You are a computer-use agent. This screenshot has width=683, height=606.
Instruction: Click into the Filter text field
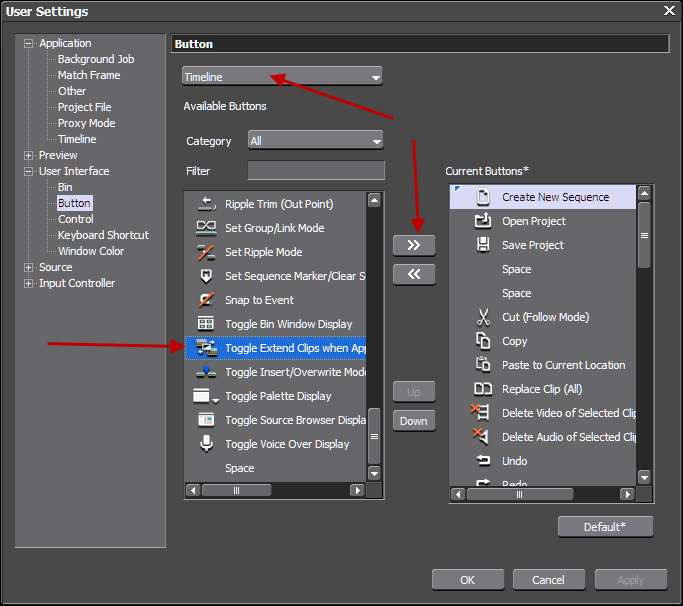point(316,171)
